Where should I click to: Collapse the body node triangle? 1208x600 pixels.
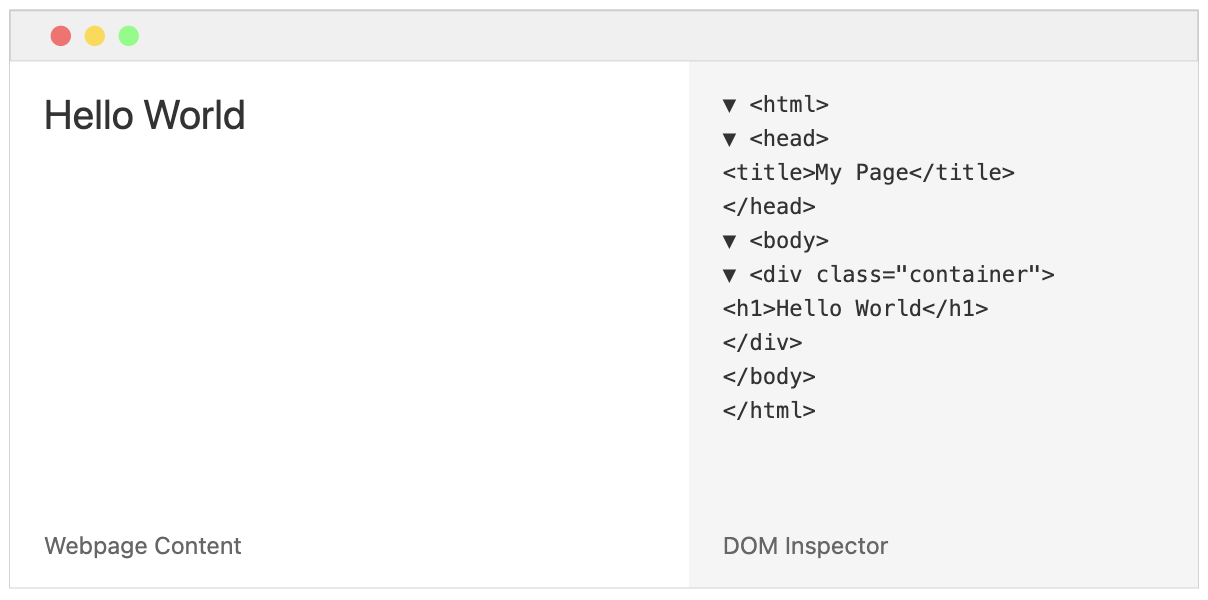tap(730, 241)
